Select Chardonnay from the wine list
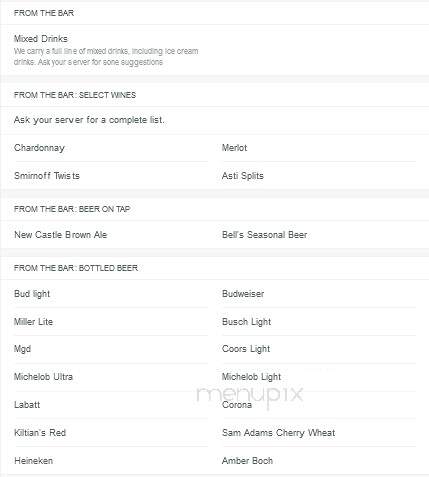 pyautogui.click(x=39, y=148)
